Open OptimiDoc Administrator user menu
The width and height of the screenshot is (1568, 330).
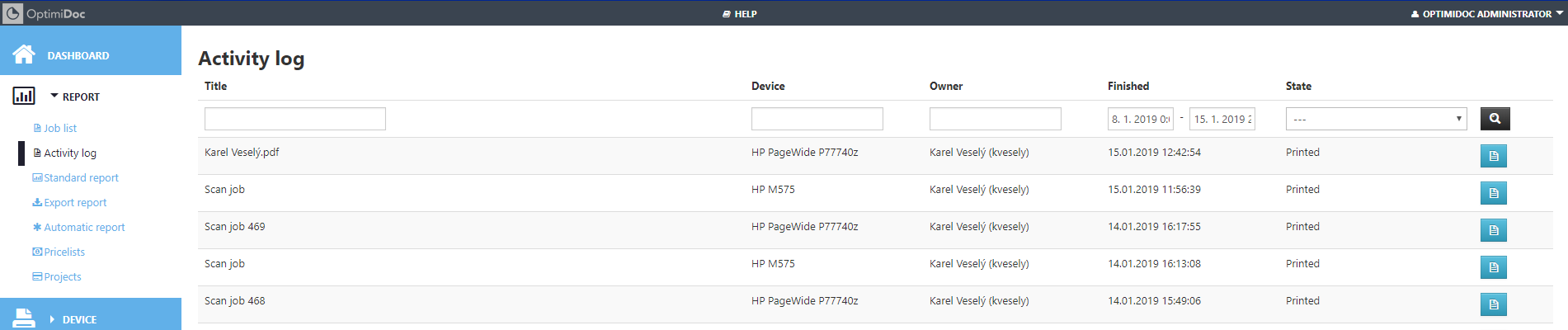pyautogui.click(x=1486, y=14)
